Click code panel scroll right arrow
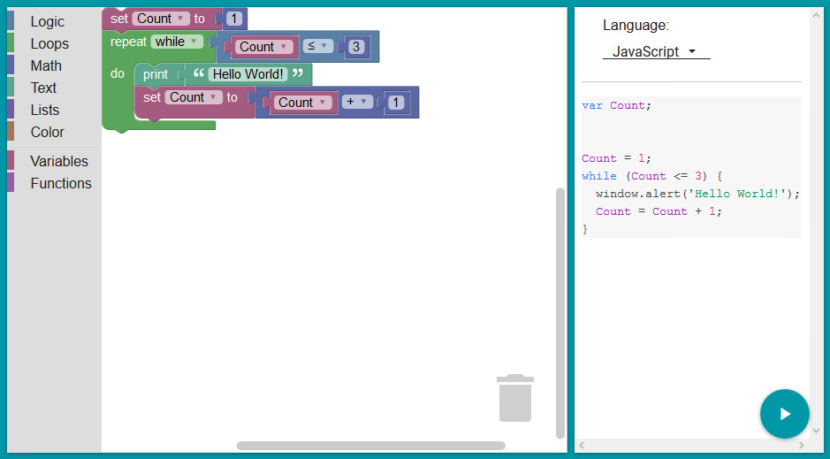 pyautogui.click(x=801, y=445)
